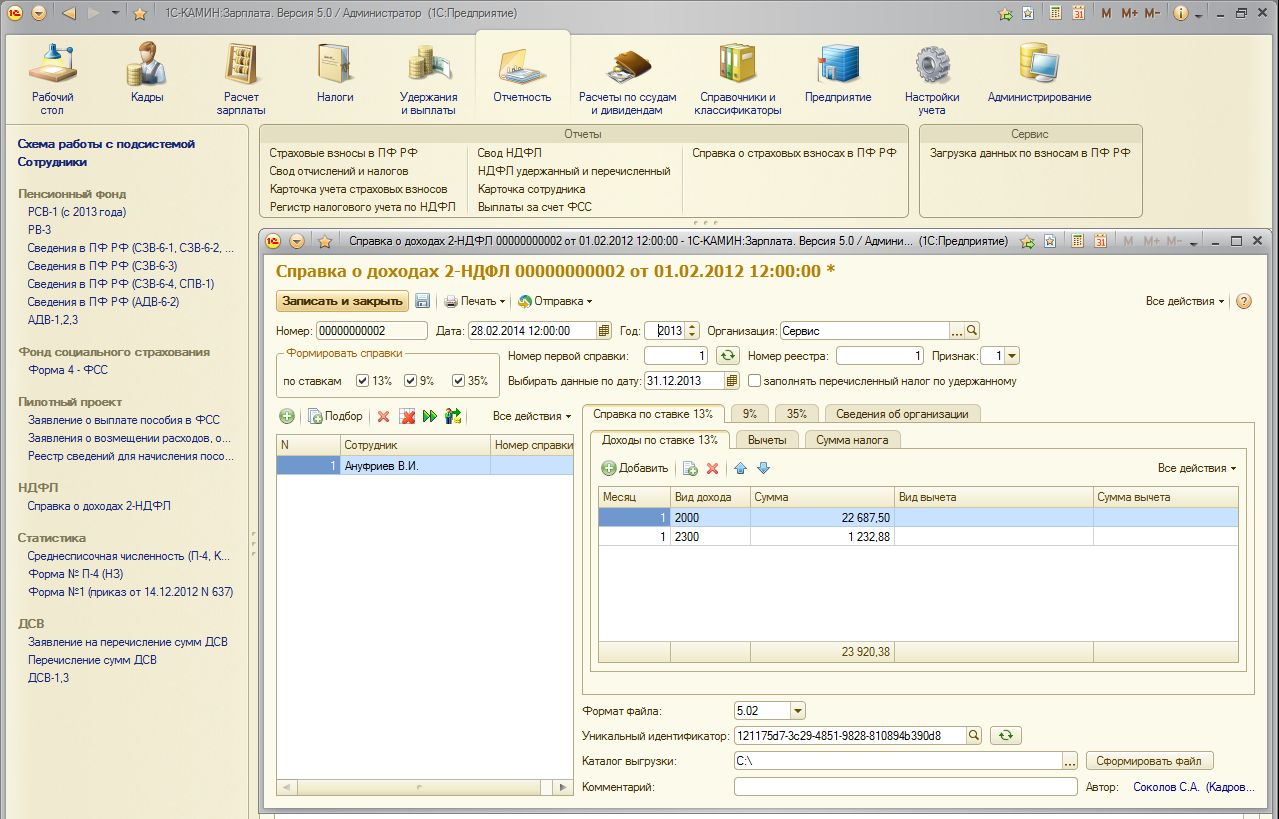Toggle the 13% rate checkbox

click(x=363, y=381)
